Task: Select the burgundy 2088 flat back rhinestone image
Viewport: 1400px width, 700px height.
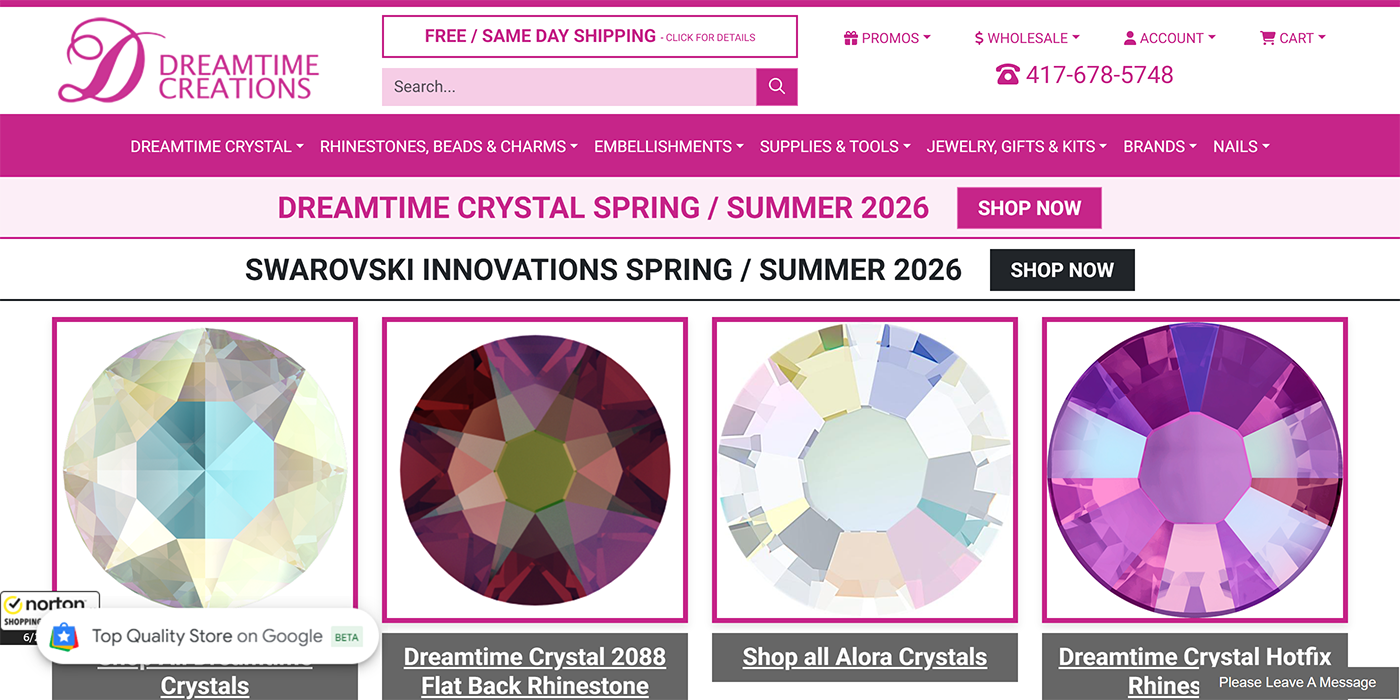Action: [x=535, y=470]
